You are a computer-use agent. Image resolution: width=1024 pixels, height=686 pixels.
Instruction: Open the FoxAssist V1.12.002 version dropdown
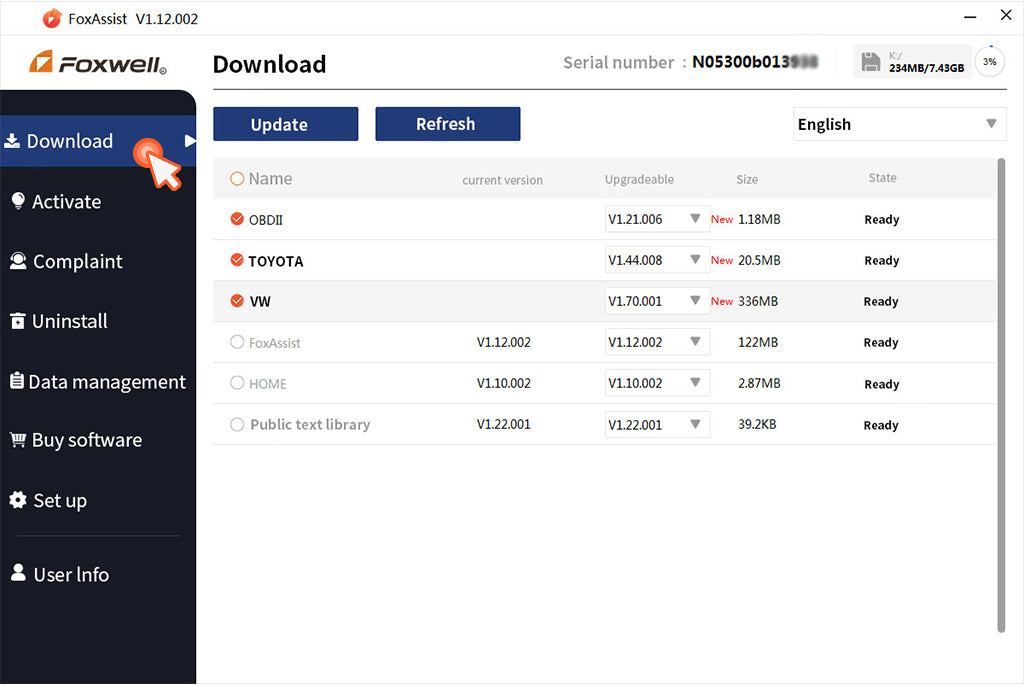(x=695, y=342)
